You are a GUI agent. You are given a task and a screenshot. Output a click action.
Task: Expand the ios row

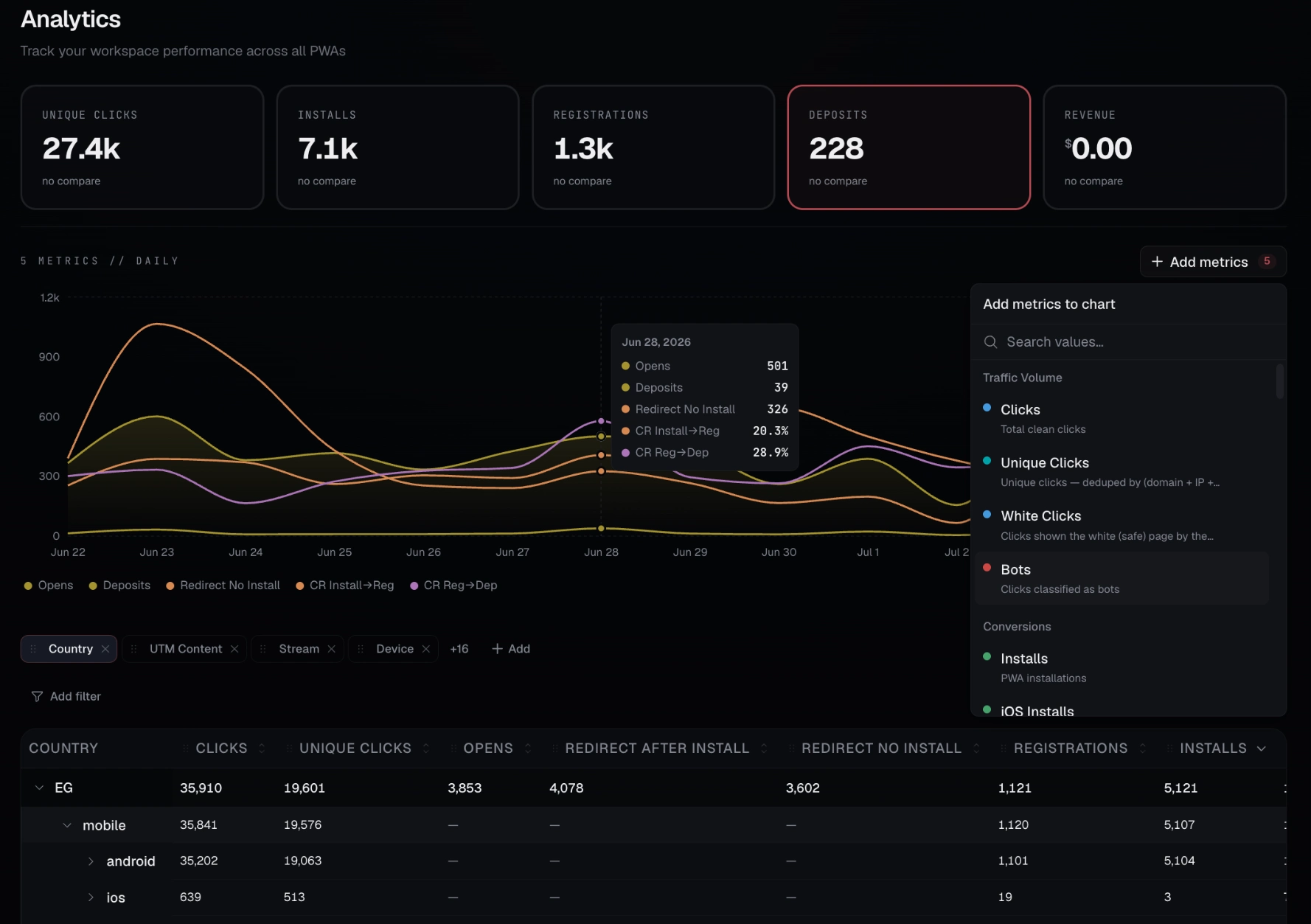pyautogui.click(x=91, y=897)
